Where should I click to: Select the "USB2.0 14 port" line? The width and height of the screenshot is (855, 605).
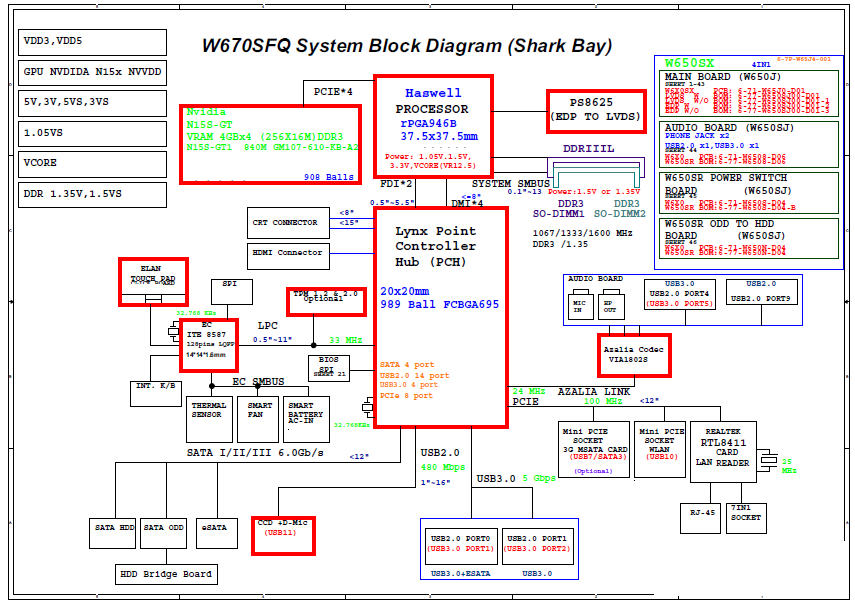pos(414,375)
